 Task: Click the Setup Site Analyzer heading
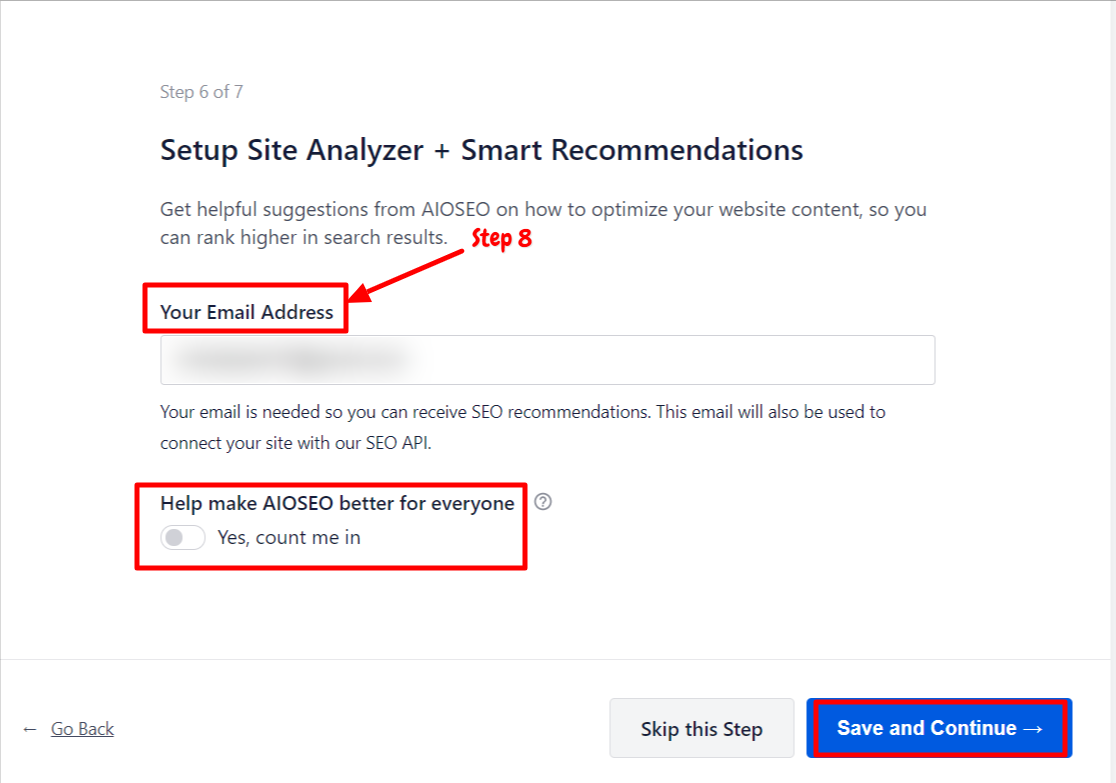[x=482, y=150]
